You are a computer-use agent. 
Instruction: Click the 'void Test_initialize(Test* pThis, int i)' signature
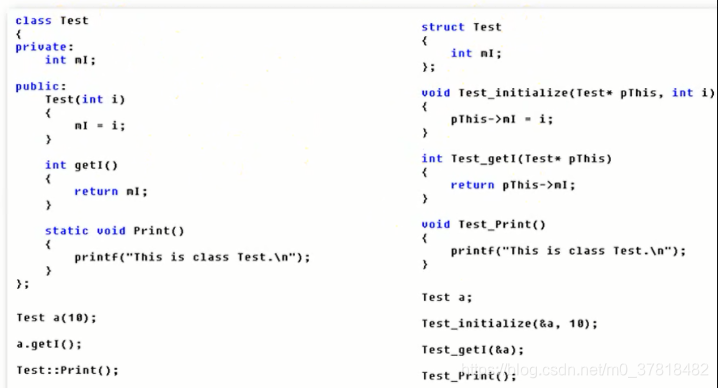tap(568, 93)
